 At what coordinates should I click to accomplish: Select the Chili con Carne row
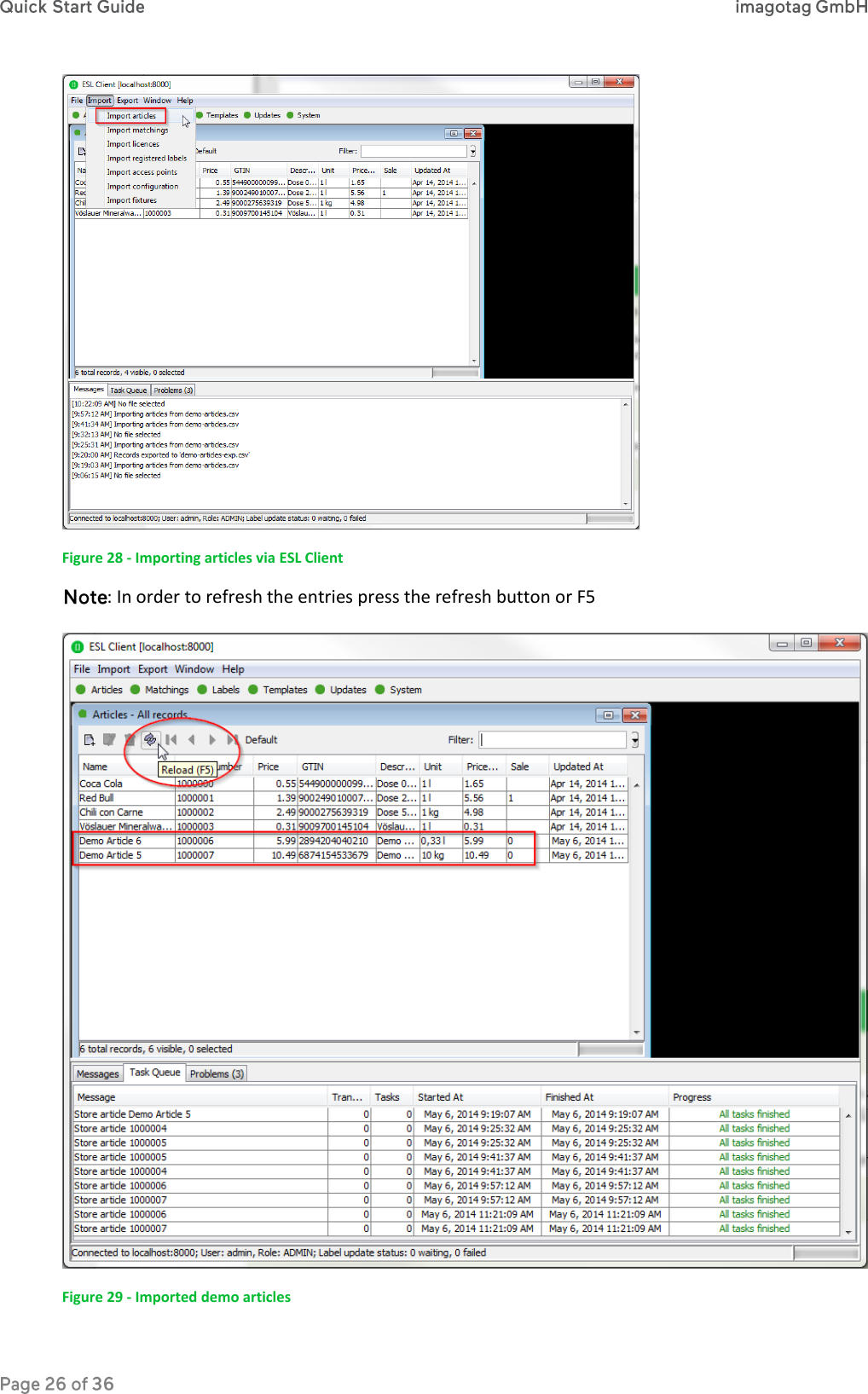click(x=353, y=813)
